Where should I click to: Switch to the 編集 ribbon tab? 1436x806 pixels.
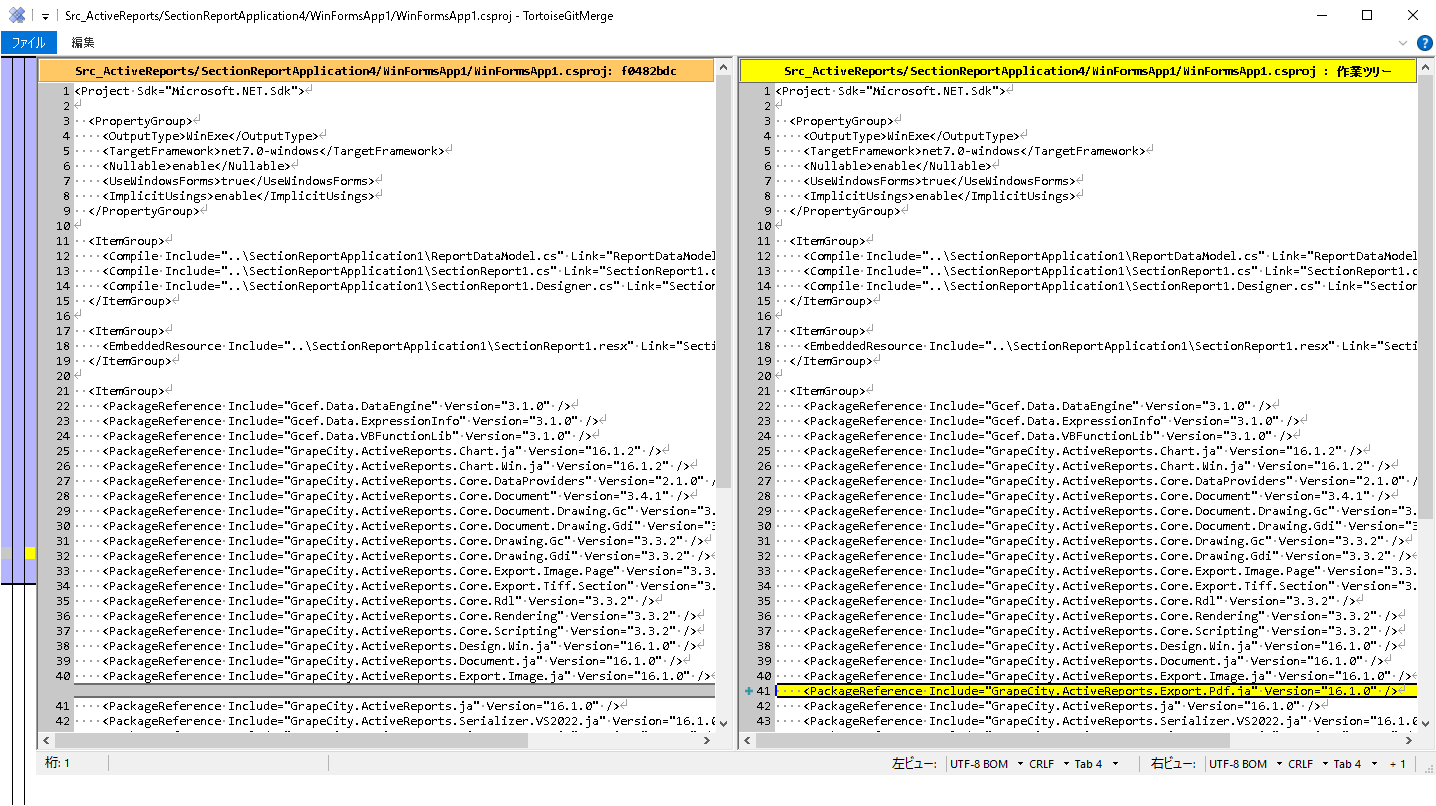81,42
